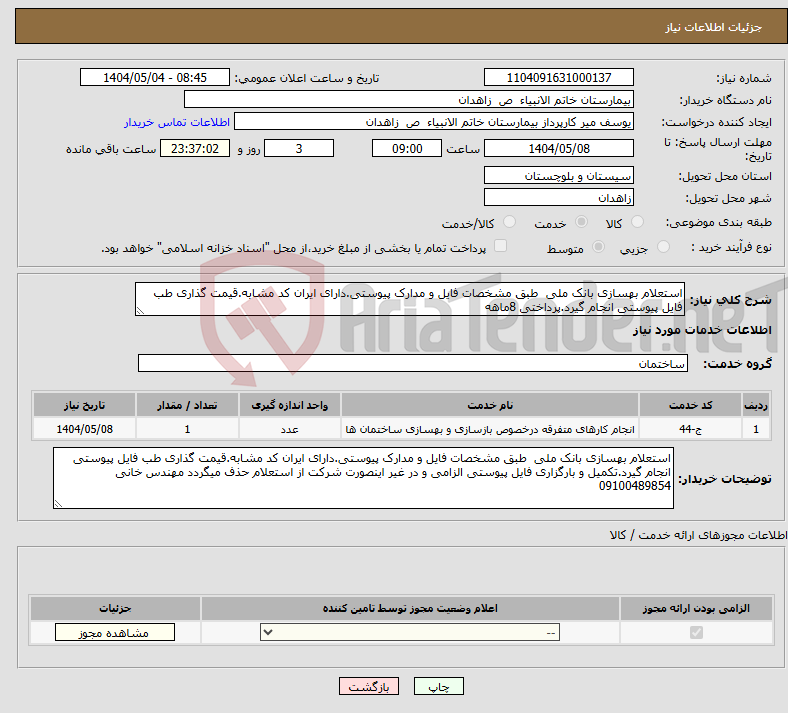Screen dimensions: 788x713
Task: Select the جزیی purchase type radio
Action: point(663,246)
